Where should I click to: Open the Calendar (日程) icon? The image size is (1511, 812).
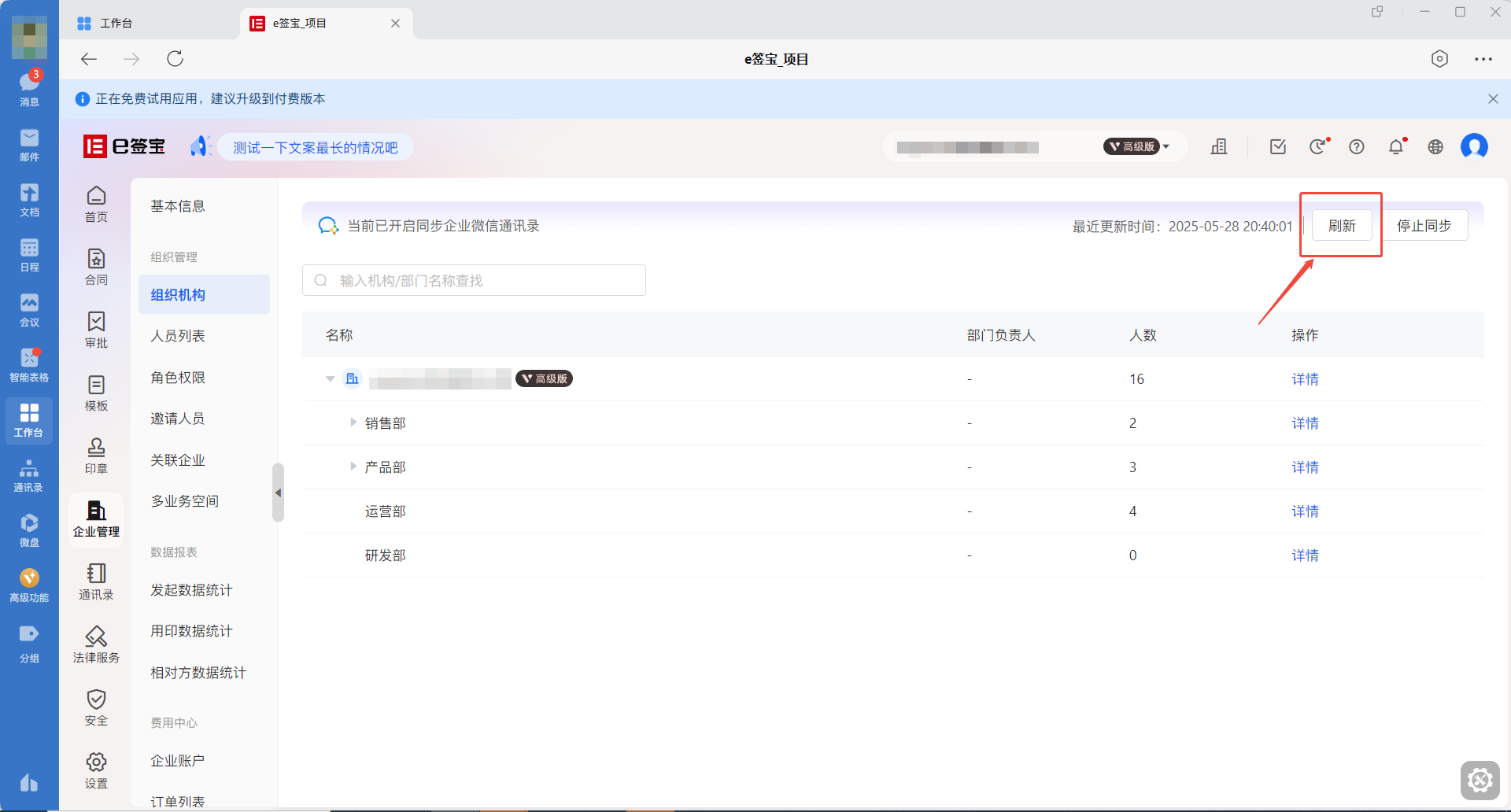pos(29,255)
